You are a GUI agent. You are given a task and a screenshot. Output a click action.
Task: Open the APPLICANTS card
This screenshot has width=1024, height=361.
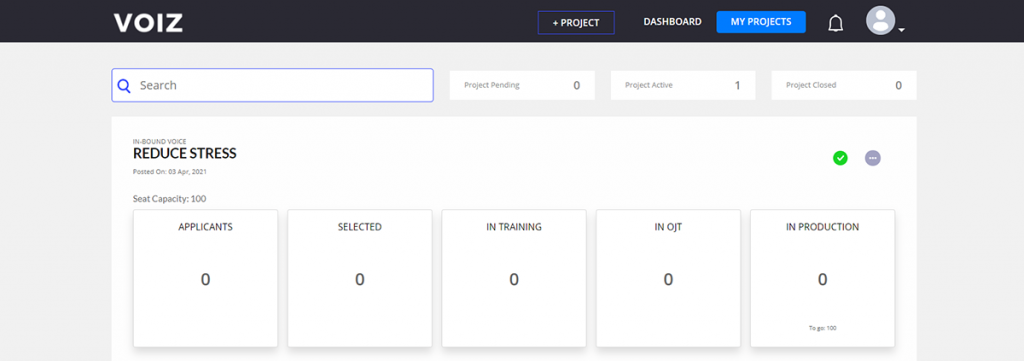coord(206,278)
